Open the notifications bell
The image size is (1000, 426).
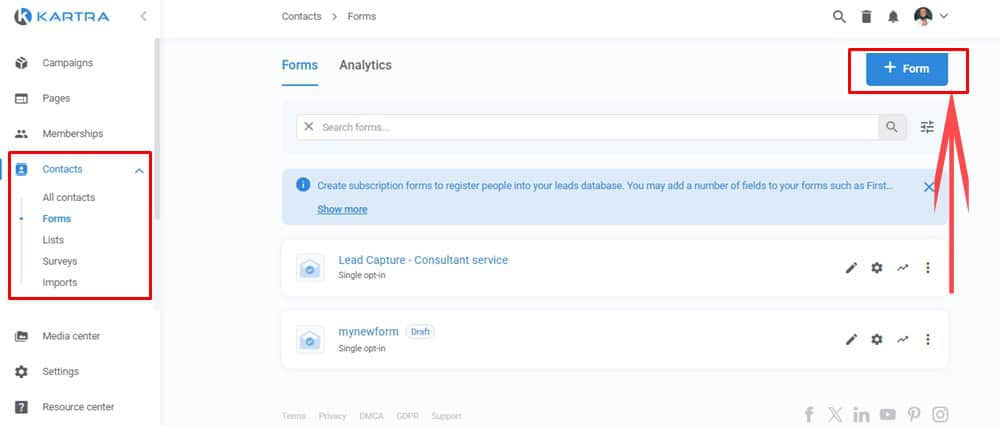893,17
